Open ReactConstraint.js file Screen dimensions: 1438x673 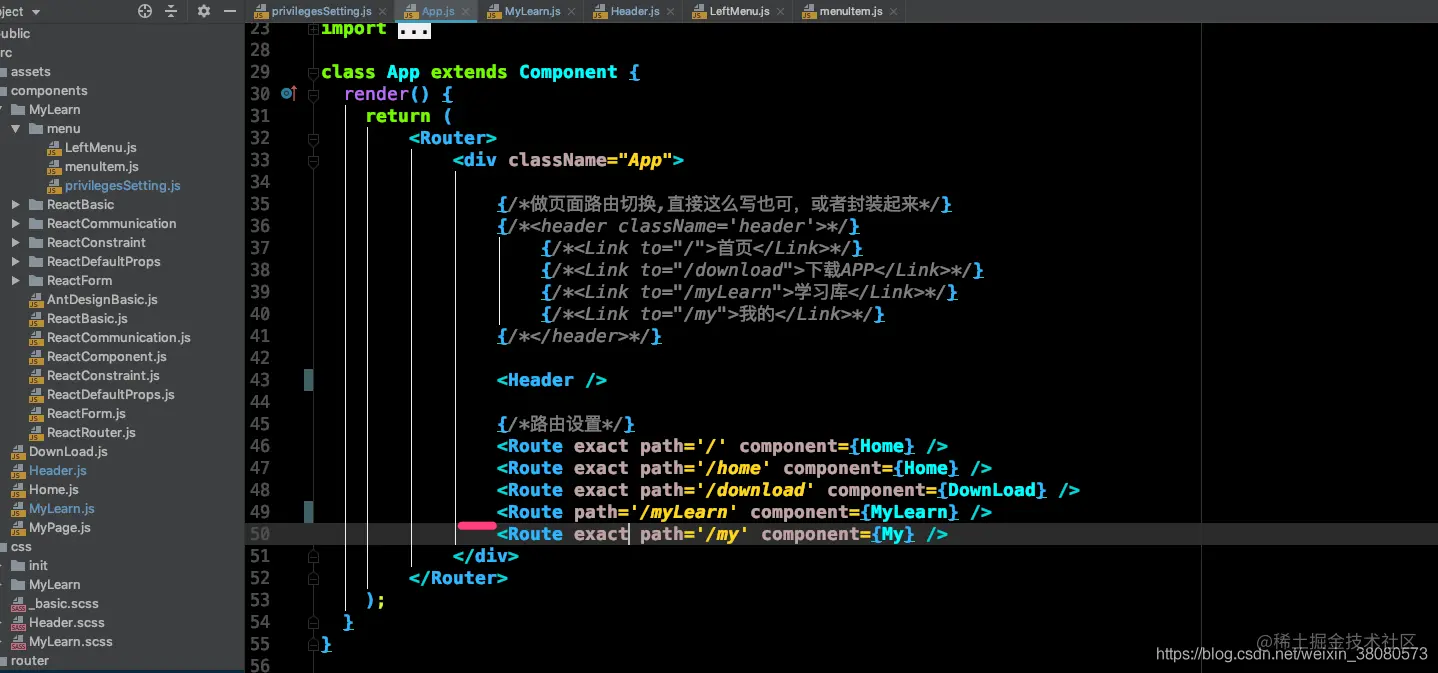(x=103, y=376)
